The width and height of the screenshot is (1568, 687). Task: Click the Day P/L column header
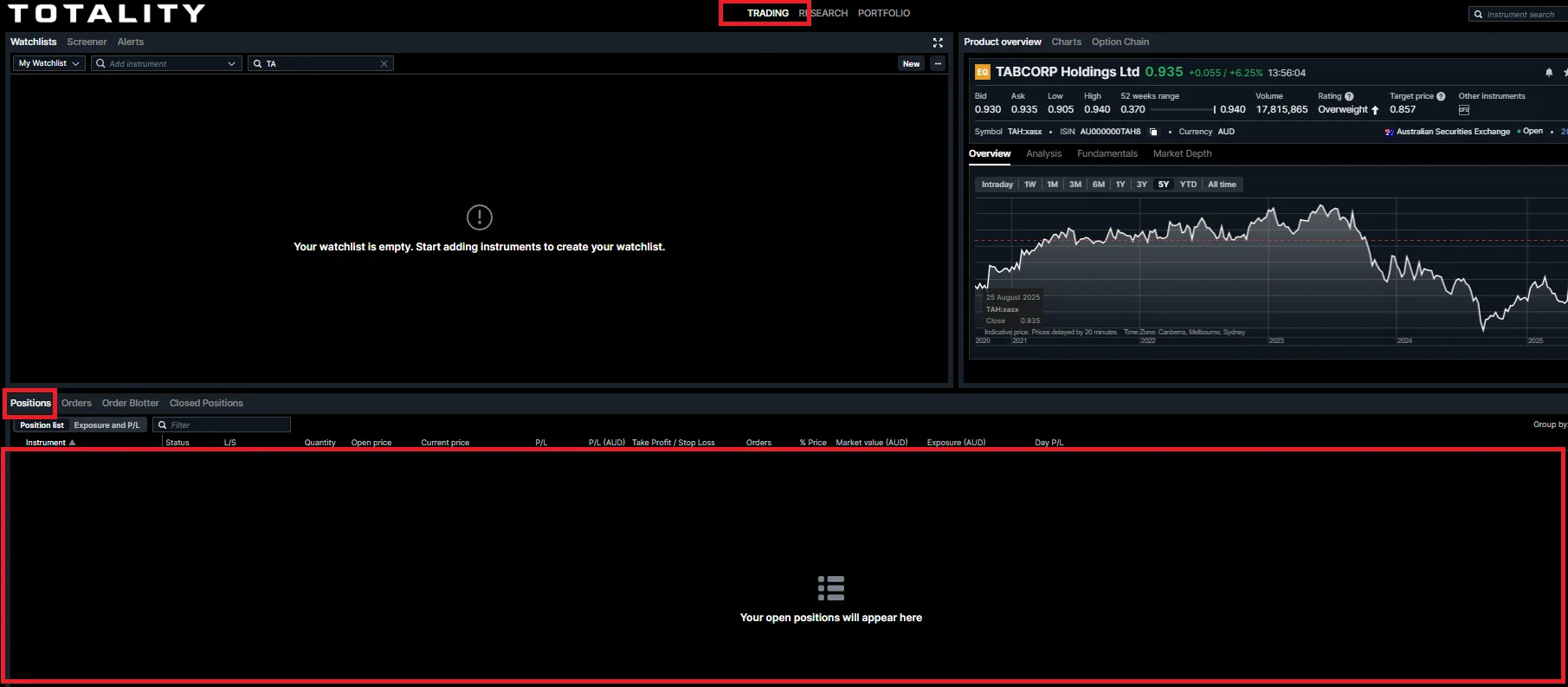(x=1049, y=442)
